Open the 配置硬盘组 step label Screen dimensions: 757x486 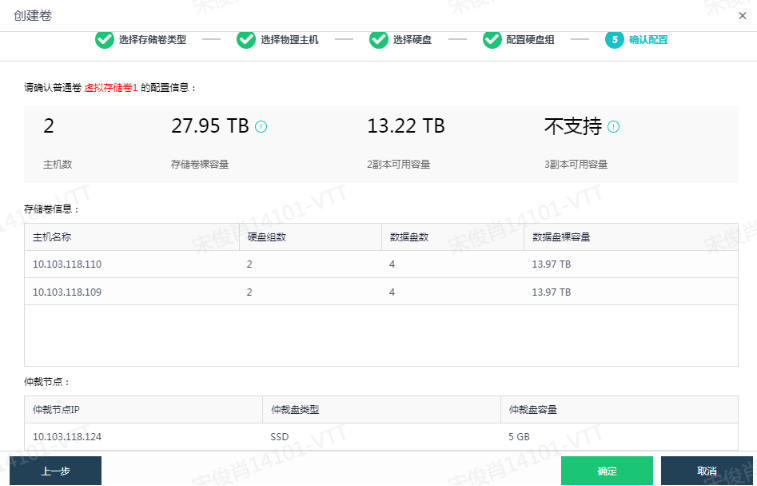tap(530, 40)
